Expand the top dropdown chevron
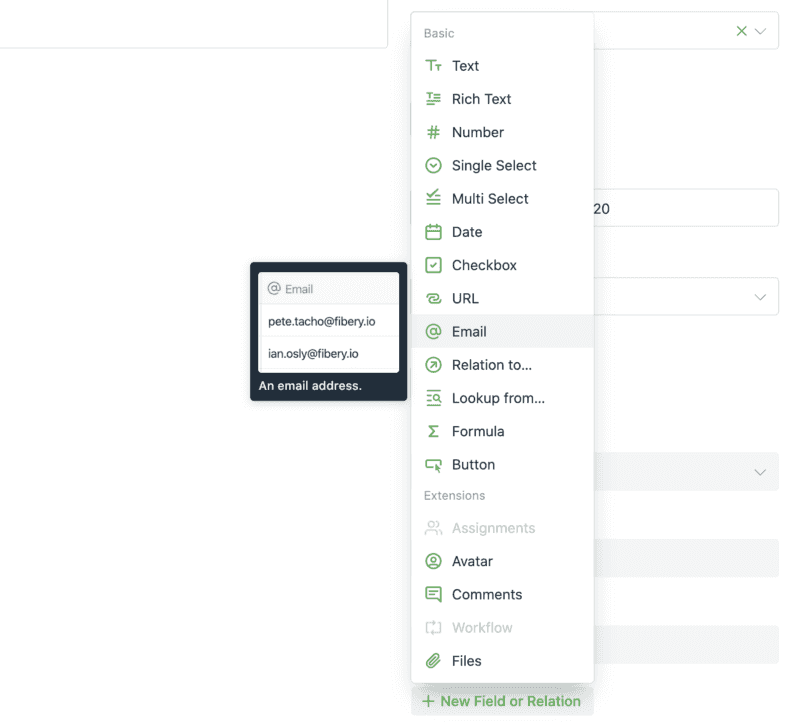This screenshot has height=723, width=800. tap(761, 31)
